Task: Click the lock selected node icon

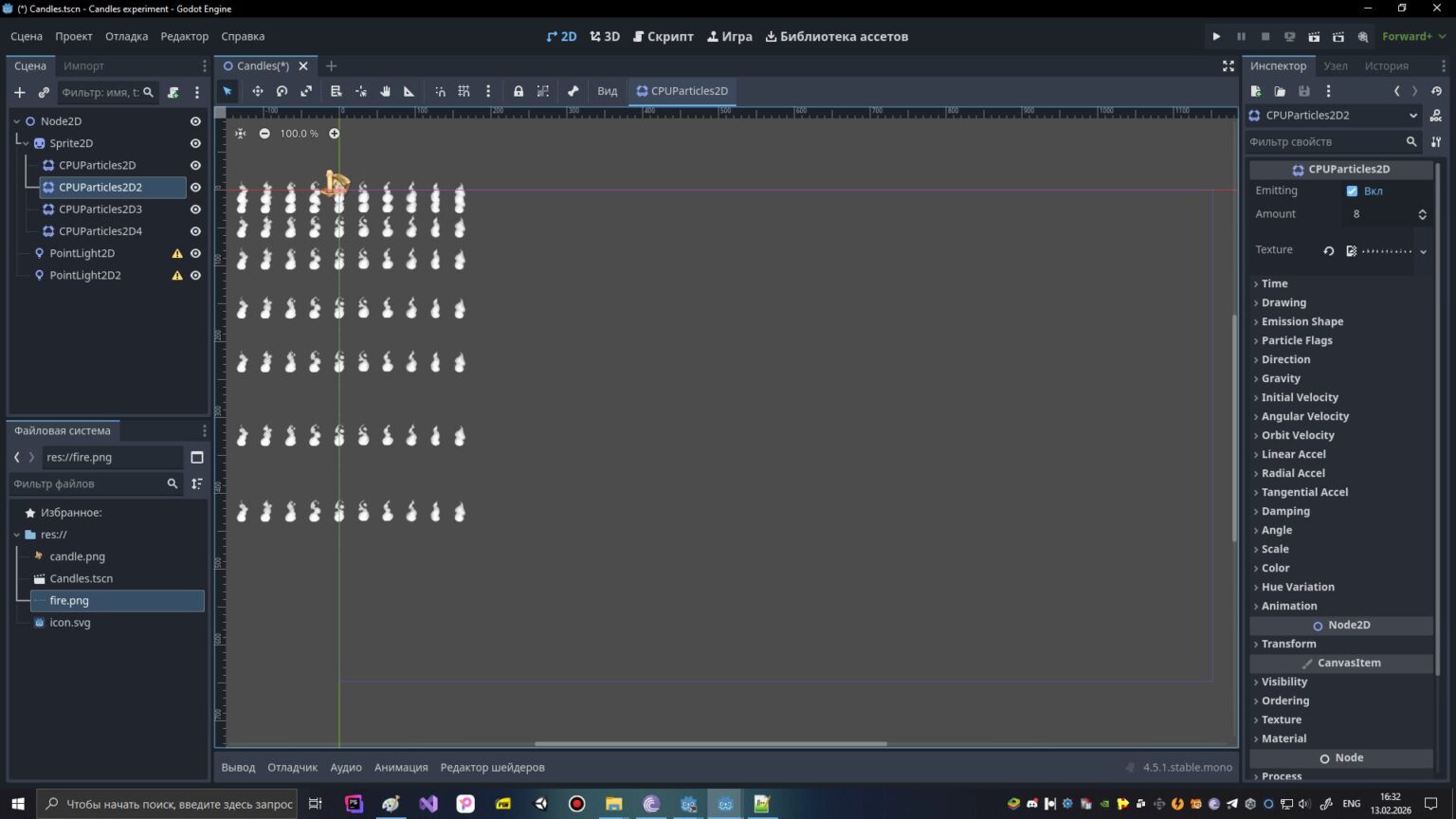Action: (519, 91)
